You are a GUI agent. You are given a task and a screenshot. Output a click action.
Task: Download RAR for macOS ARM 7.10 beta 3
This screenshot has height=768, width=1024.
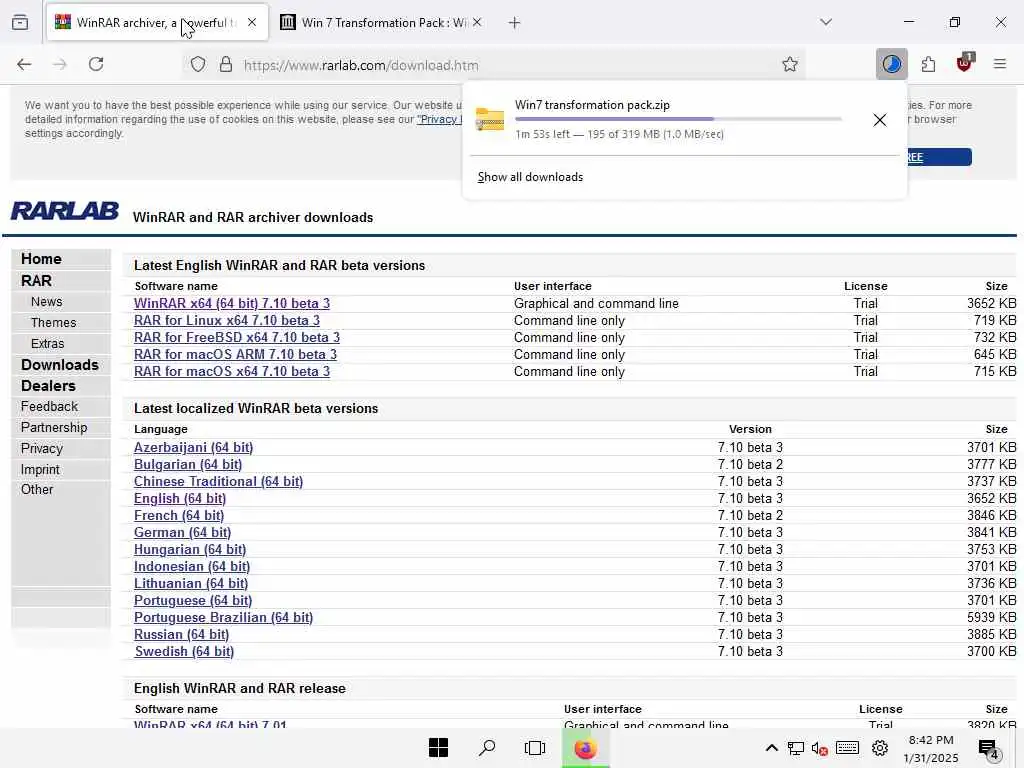click(x=235, y=355)
